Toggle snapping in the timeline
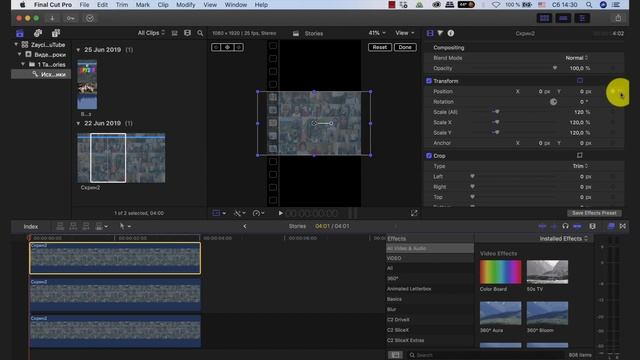 (x=577, y=226)
